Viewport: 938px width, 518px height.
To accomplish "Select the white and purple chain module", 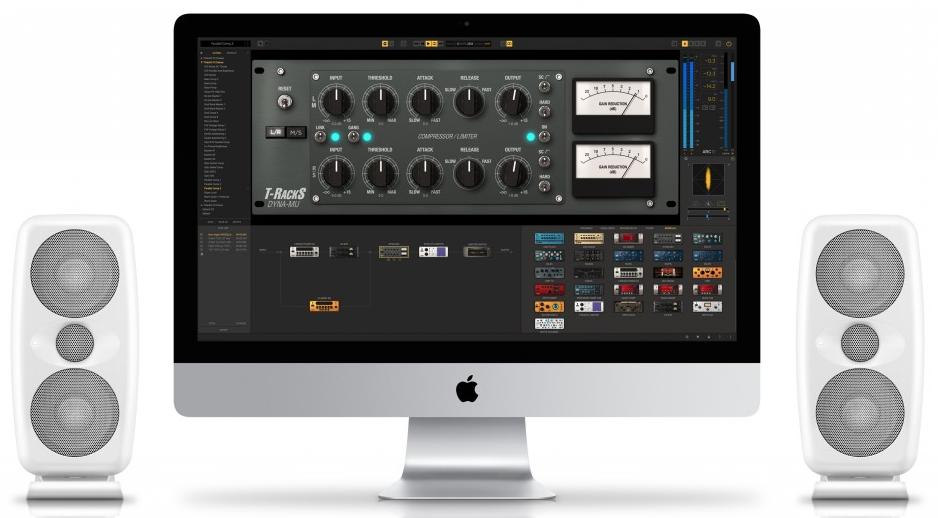I will tap(433, 252).
